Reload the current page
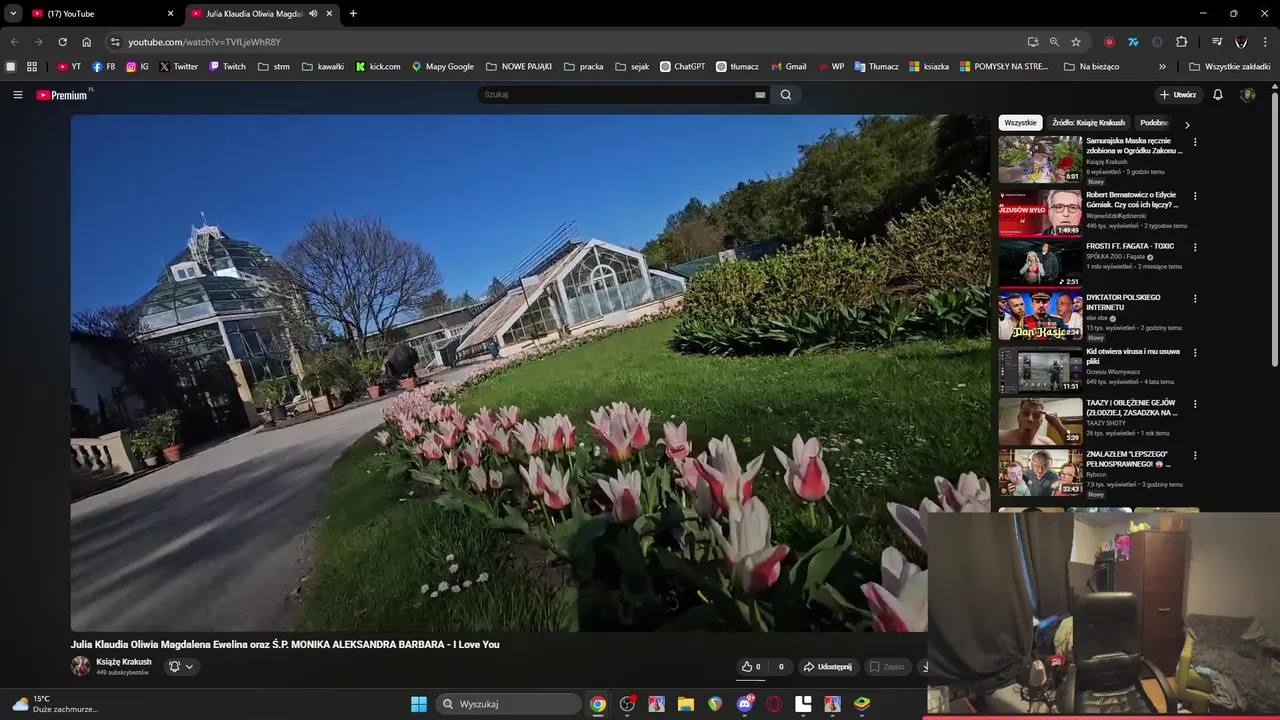This screenshot has height=720, width=1280. [62, 42]
